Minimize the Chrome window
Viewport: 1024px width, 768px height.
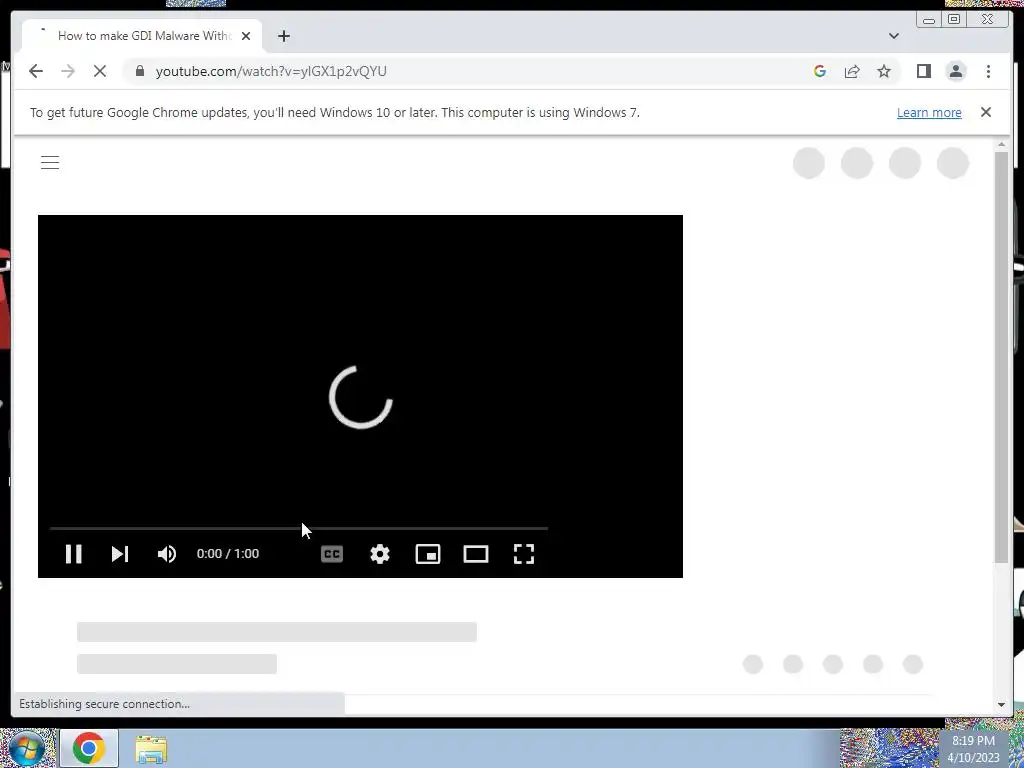(x=929, y=20)
